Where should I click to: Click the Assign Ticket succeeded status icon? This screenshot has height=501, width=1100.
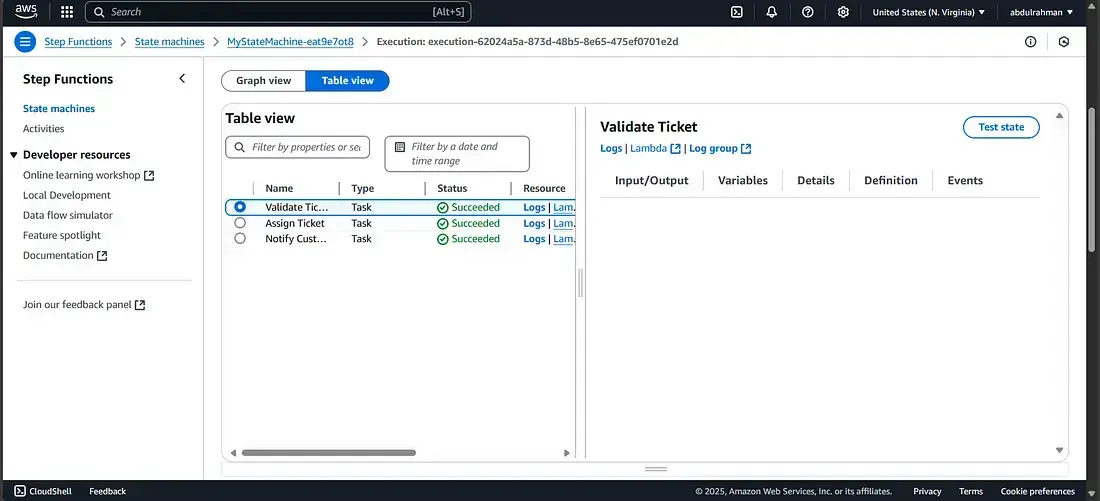[443, 224]
